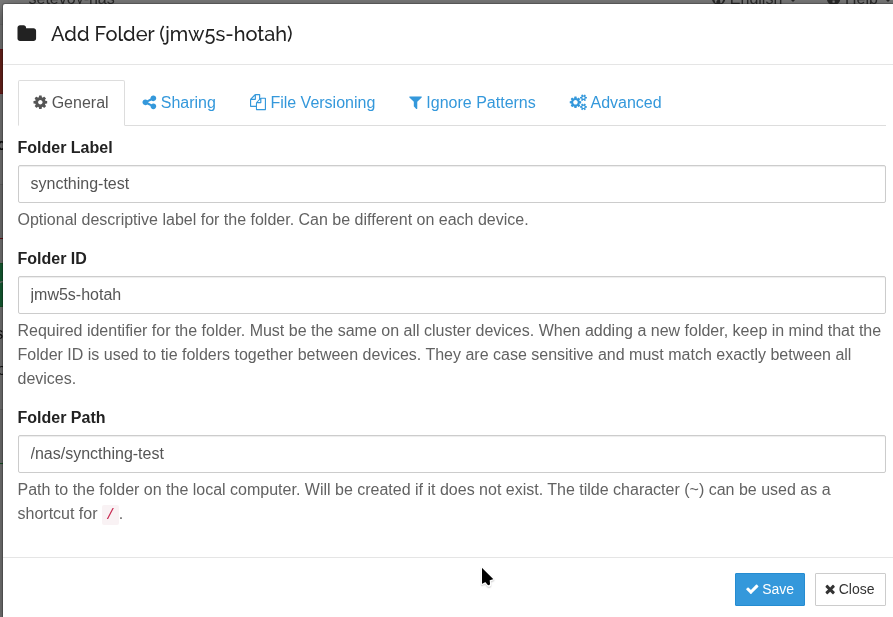Save the new folder configuration
Image resolution: width=893 pixels, height=617 pixels.
coord(769,590)
